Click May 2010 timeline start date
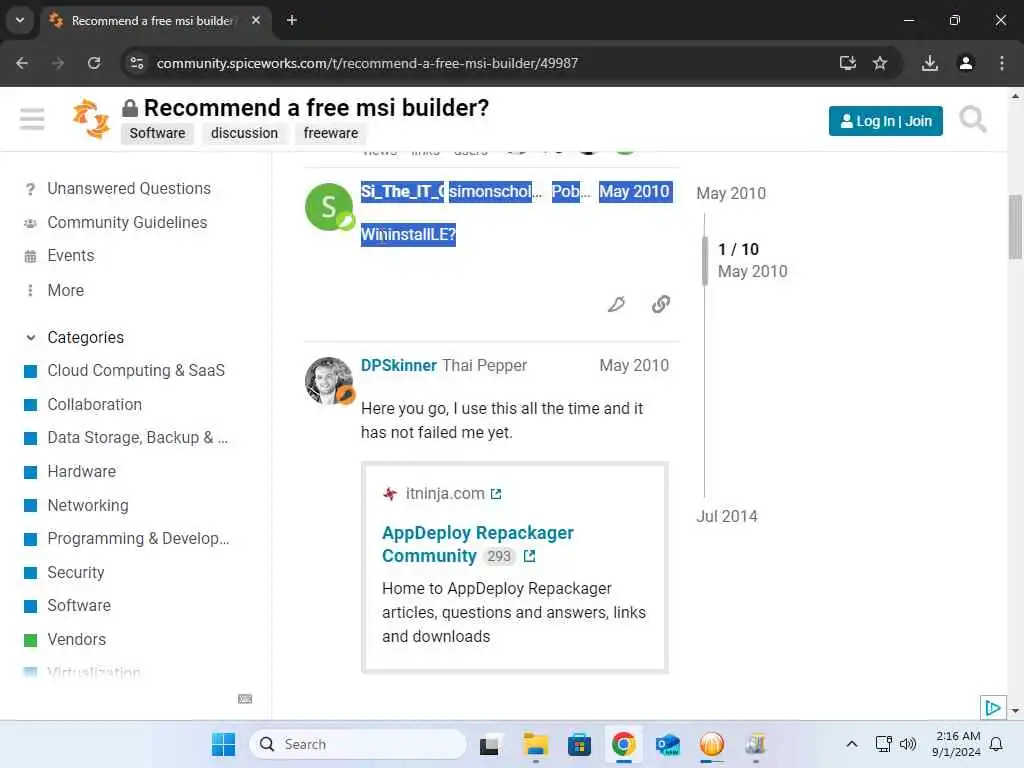The image size is (1024, 768). tap(731, 194)
